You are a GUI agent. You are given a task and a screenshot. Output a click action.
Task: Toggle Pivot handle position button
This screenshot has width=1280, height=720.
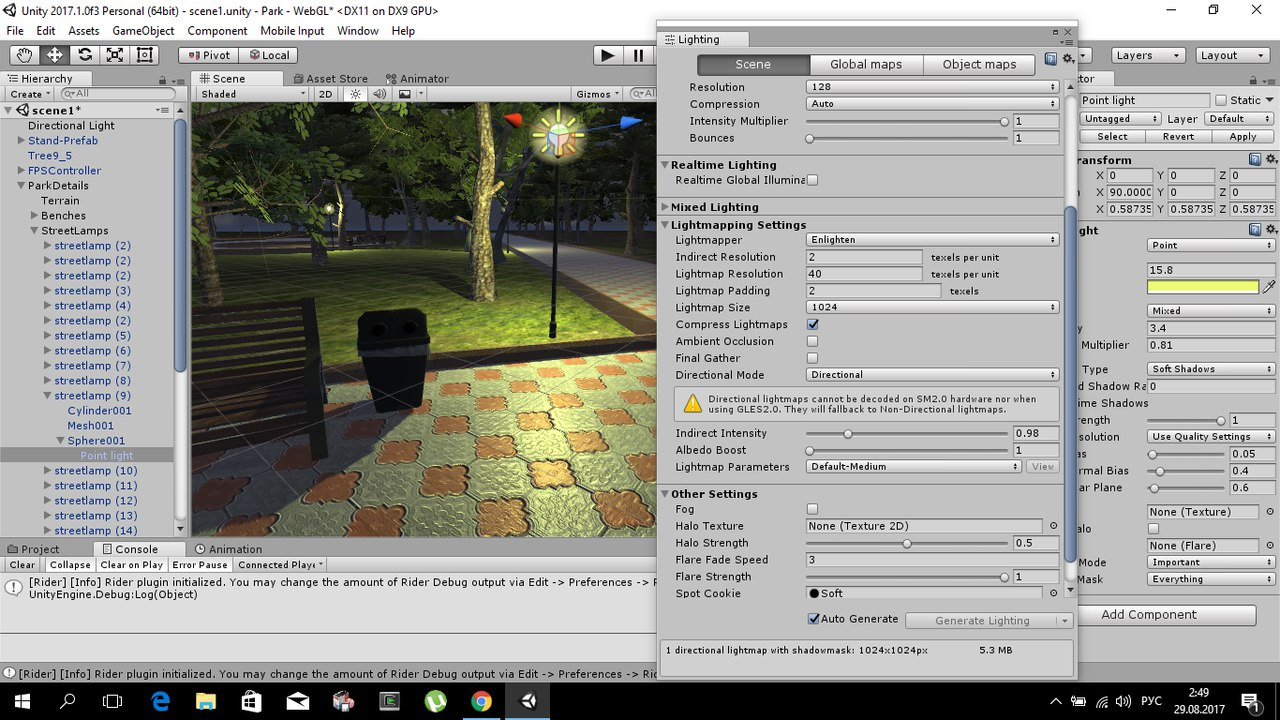(x=208, y=55)
